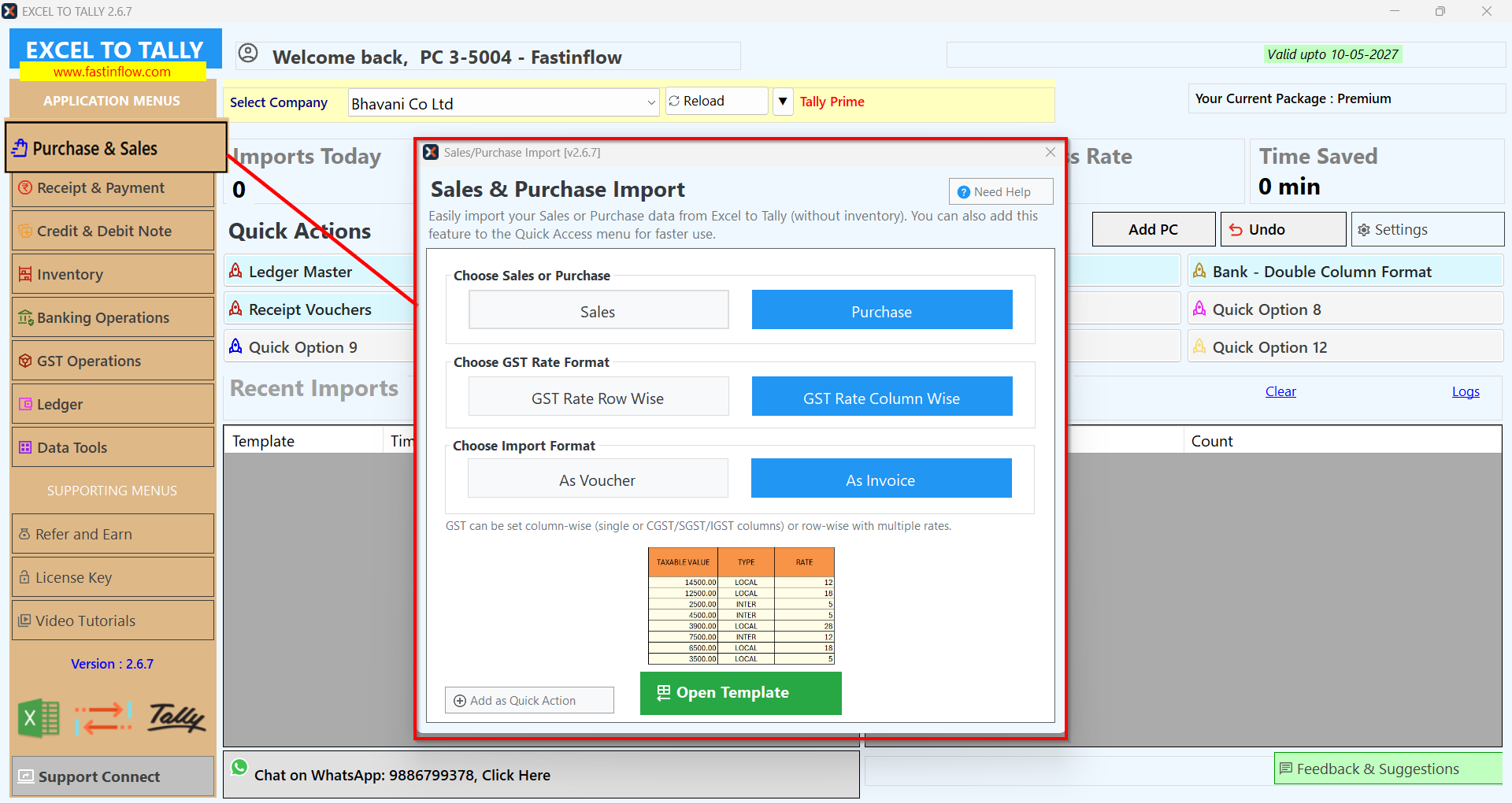Viewport: 1512px width, 804px height.
Task: Open the Ledger menu
Action: [x=113, y=404]
